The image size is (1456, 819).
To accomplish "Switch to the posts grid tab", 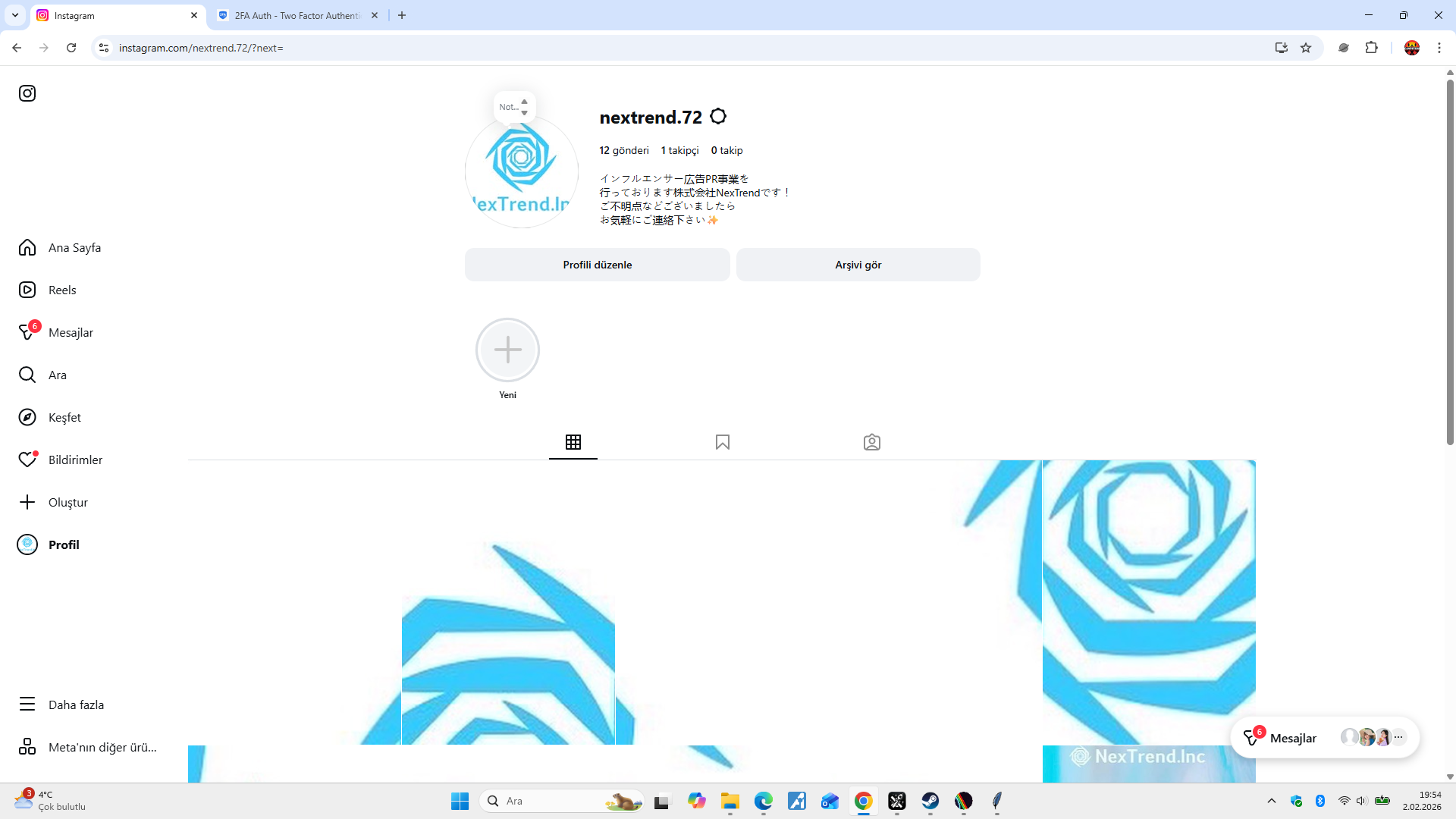I will pos(573,442).
